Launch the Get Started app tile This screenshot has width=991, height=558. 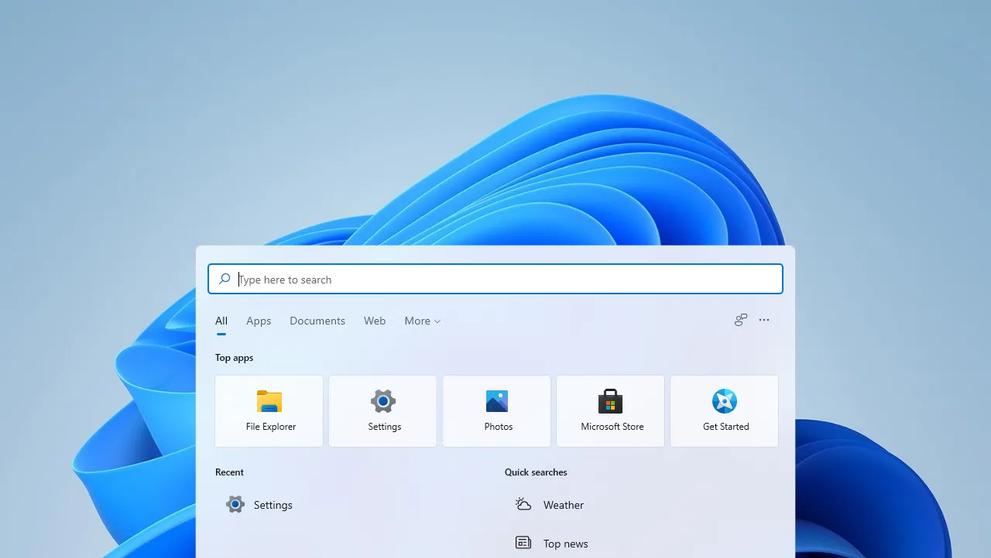tap(724, 411)
